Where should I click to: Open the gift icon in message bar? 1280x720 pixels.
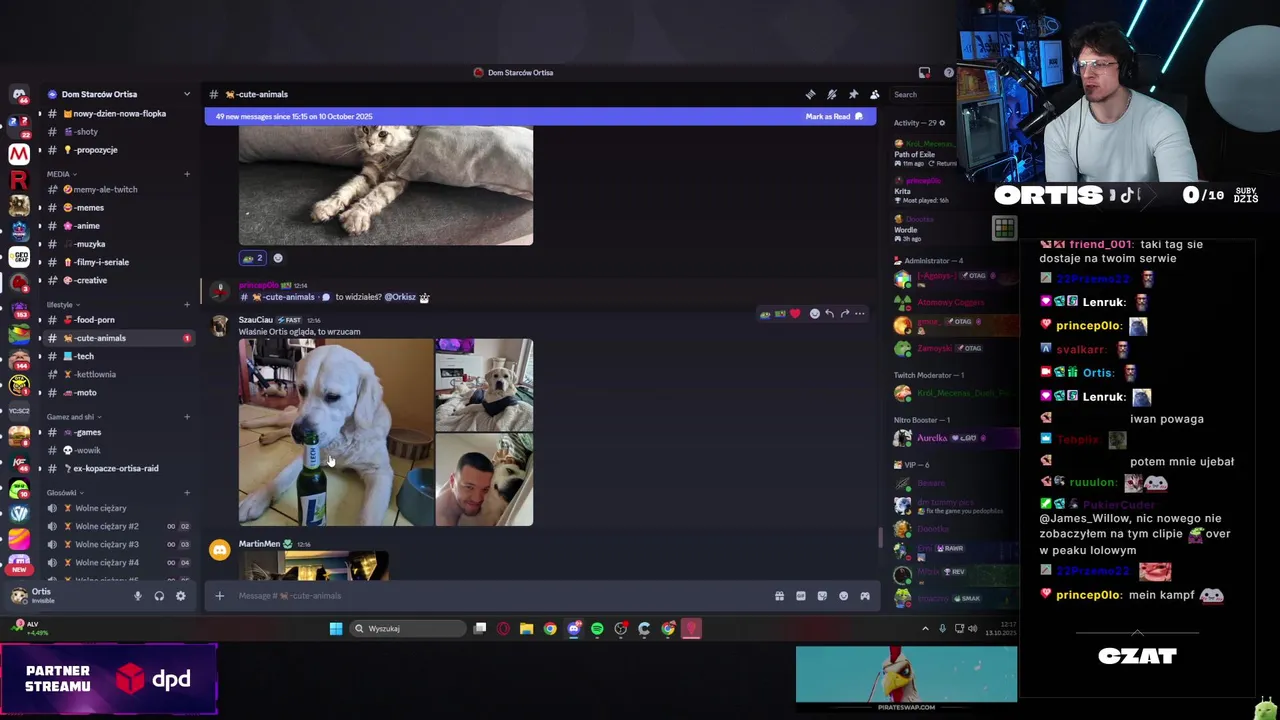click(x=779, y=596)
